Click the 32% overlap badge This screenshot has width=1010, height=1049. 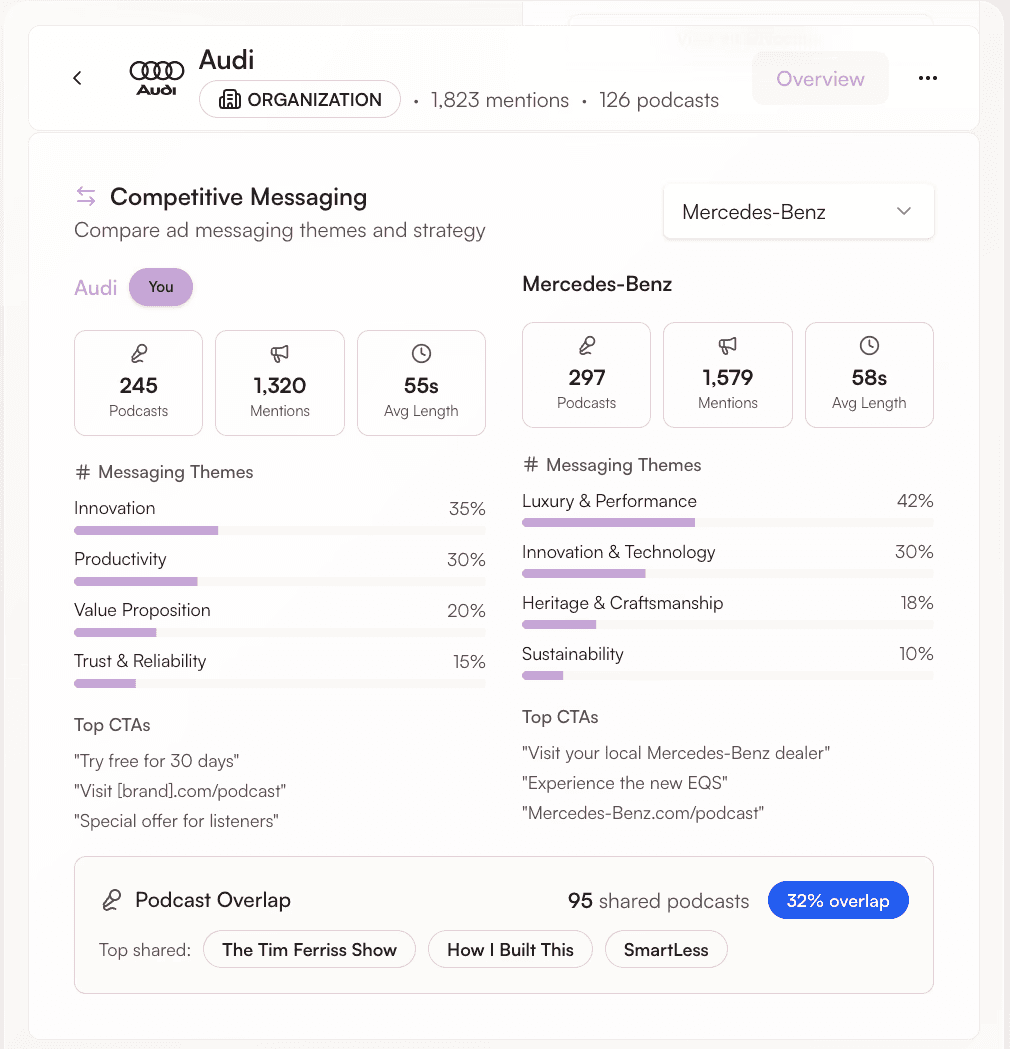point(837,900)
